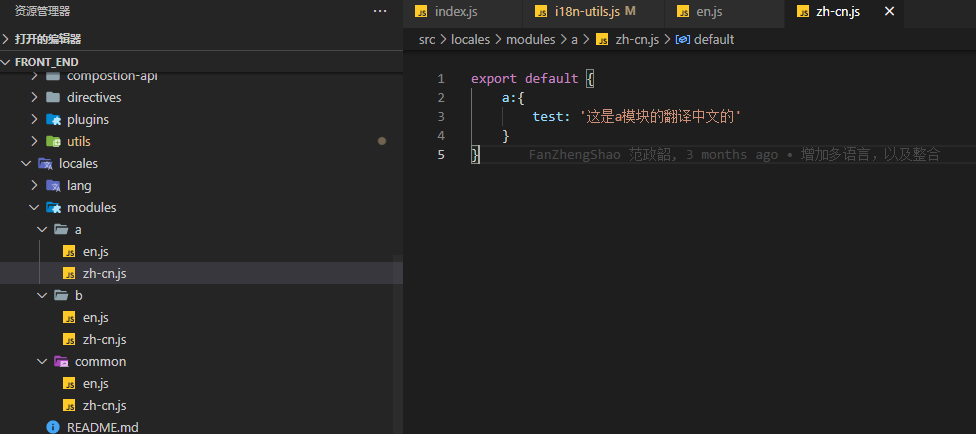Open en.js inside folder b
Viewport: 976px width, 434px height.
coord(95,317)
